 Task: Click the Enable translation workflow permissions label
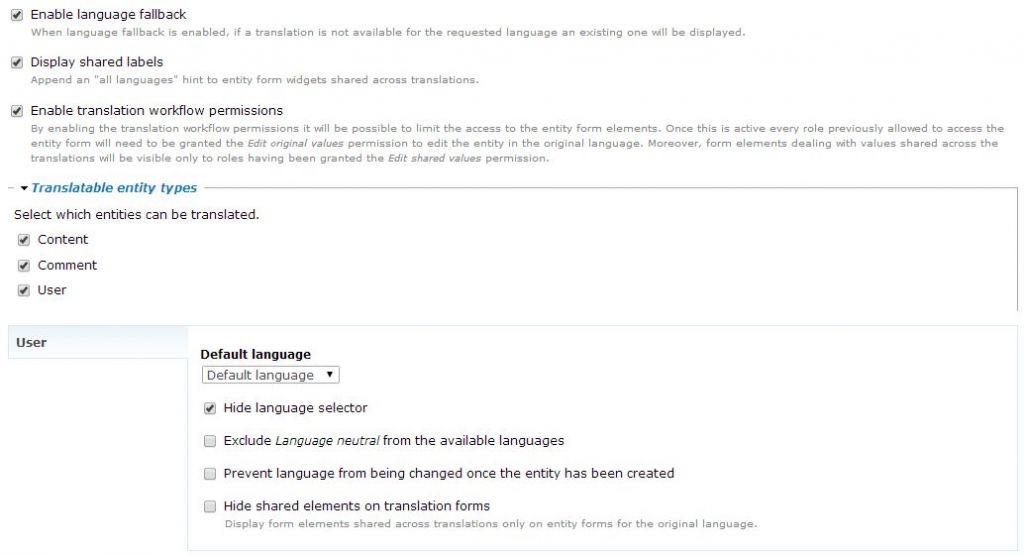point(156,111)
